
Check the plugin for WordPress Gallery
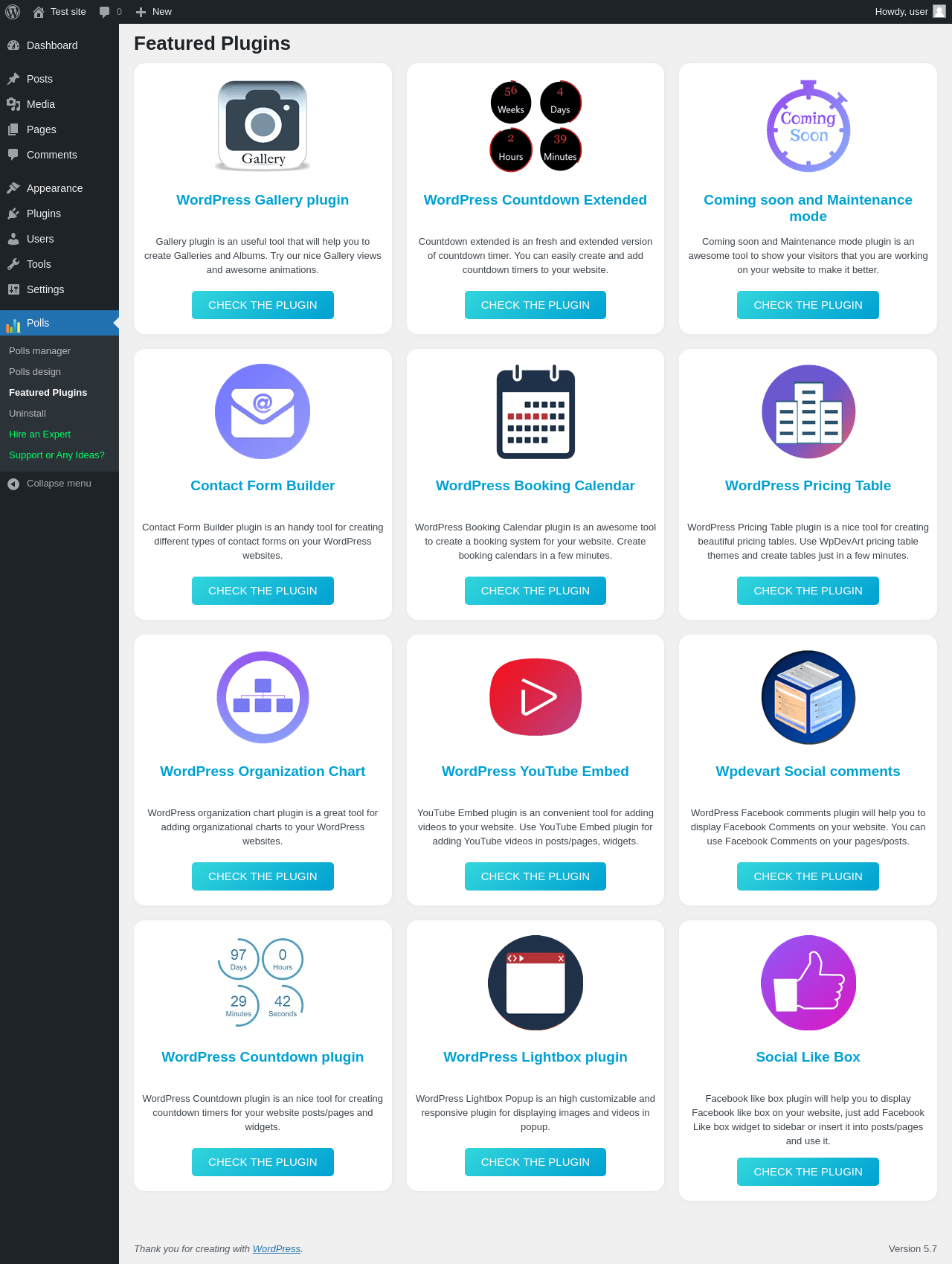coord(263,305)
